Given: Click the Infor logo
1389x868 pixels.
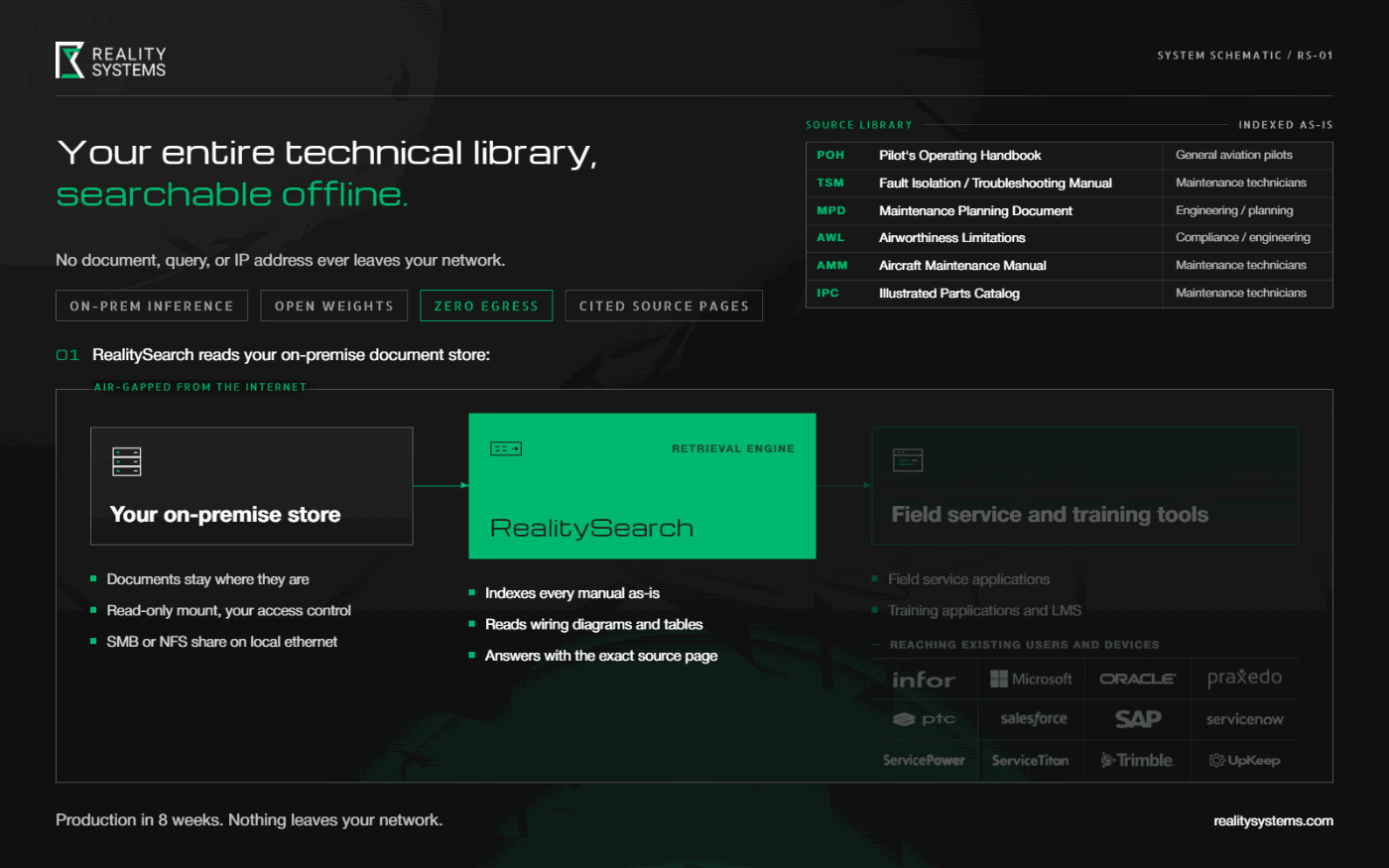Looking at the screenshot, I should (924, 680).
